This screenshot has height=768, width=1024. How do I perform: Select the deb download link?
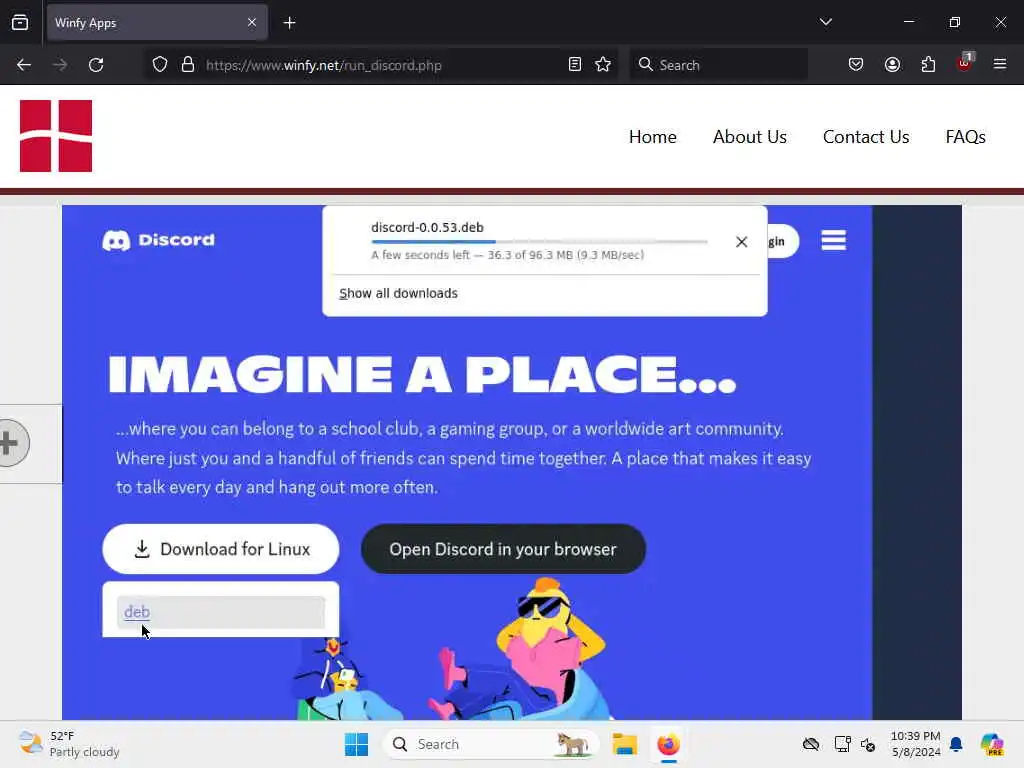[137, 612]
